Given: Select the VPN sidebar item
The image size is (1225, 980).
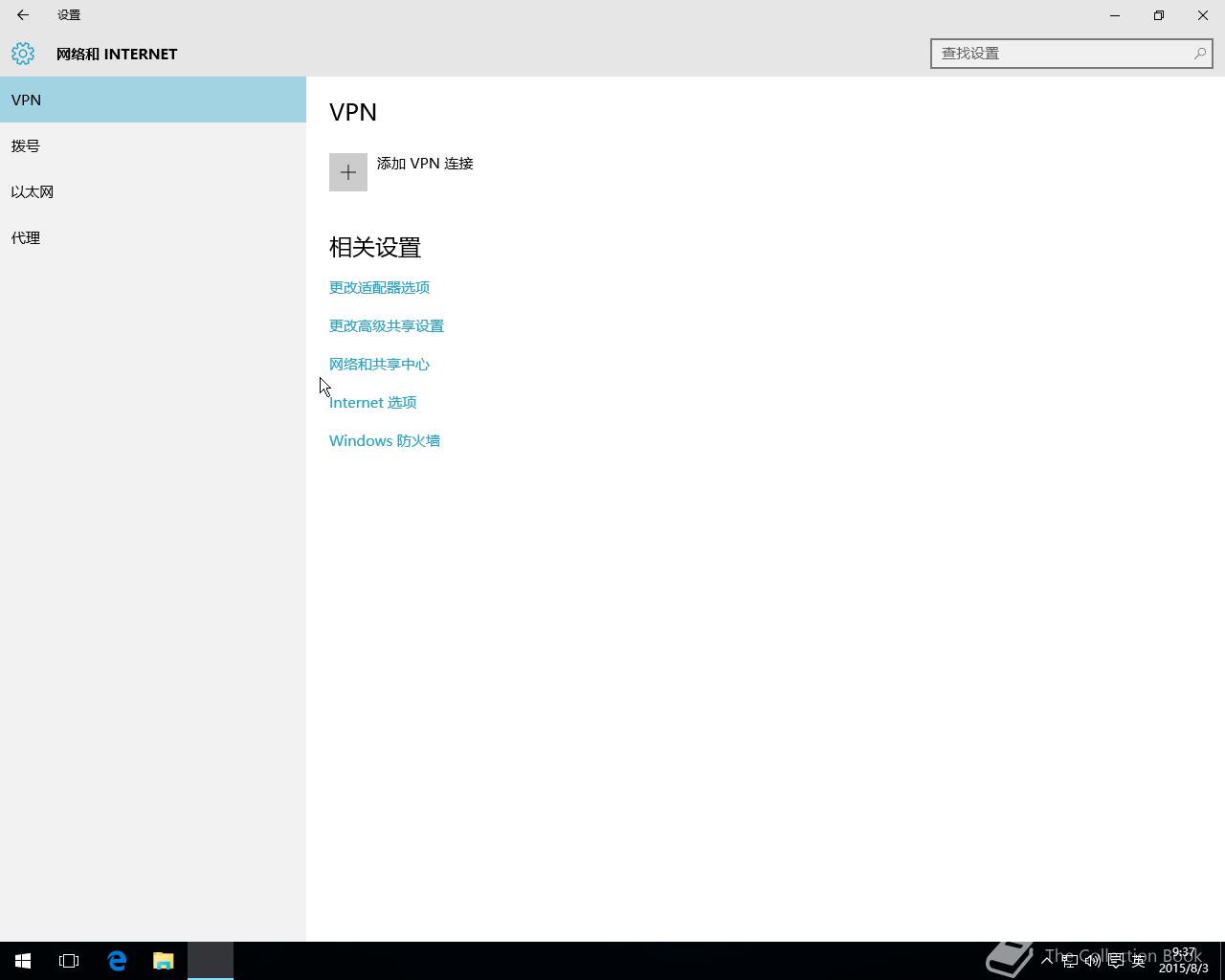Looking at the screenshot, I should pos(153,100).
